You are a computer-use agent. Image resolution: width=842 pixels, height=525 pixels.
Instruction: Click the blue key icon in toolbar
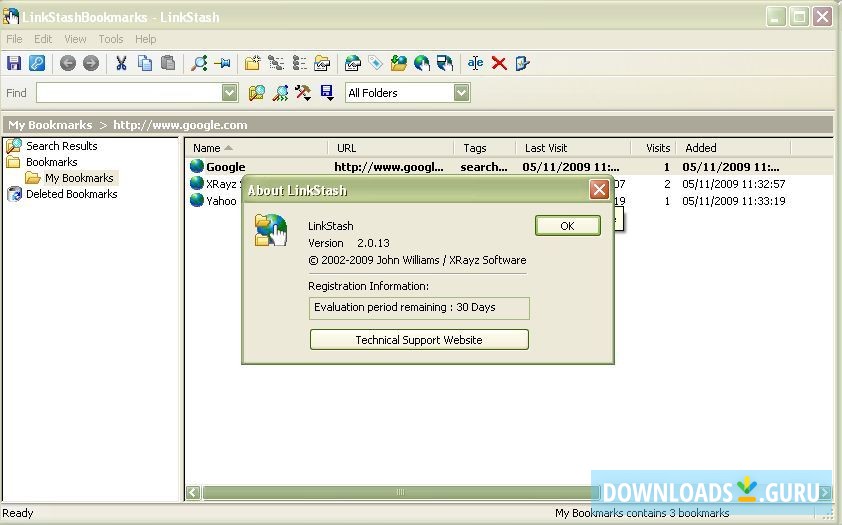[37, 63]
